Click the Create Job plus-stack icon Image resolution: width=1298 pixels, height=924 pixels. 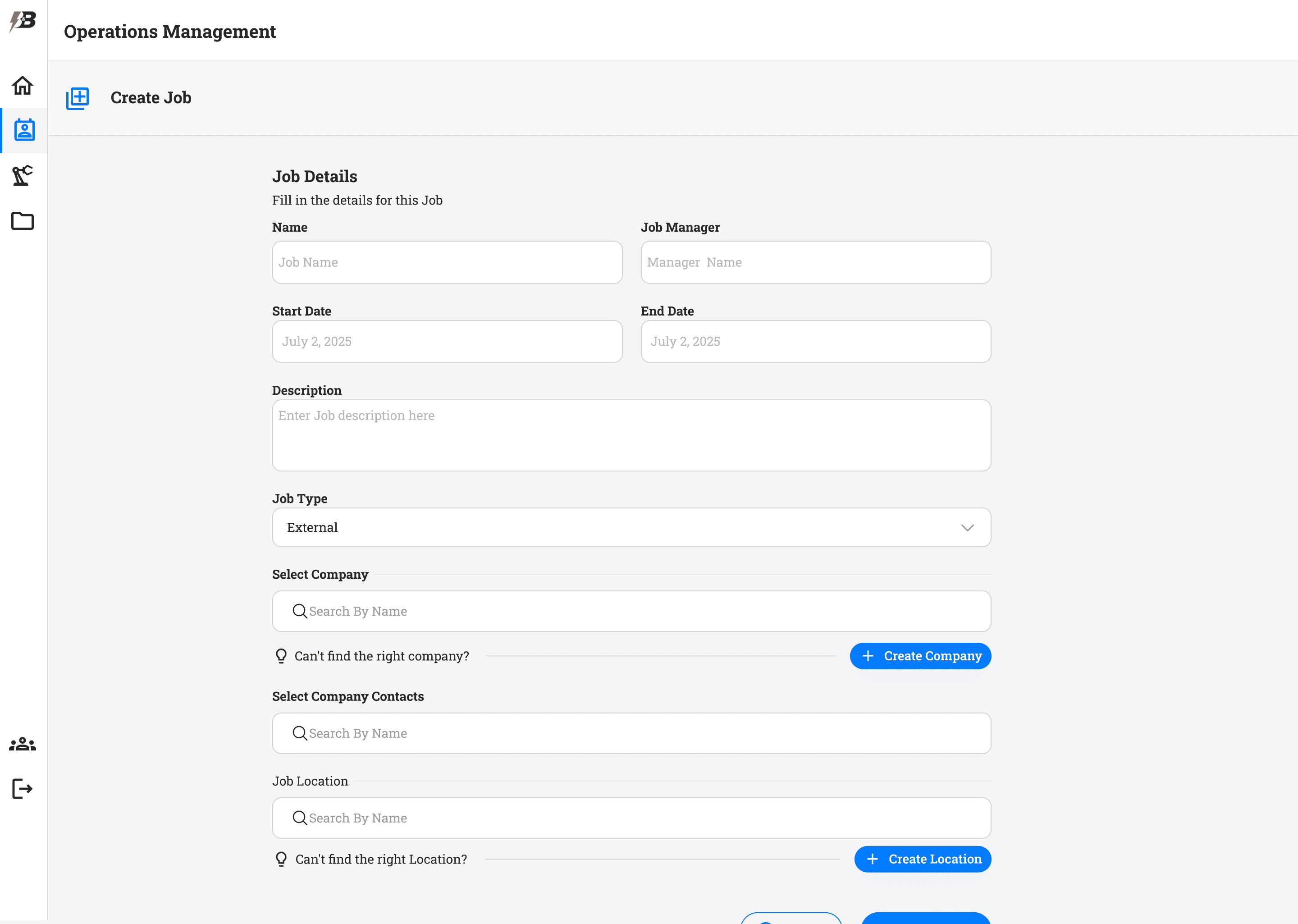(x=78, y=98)
